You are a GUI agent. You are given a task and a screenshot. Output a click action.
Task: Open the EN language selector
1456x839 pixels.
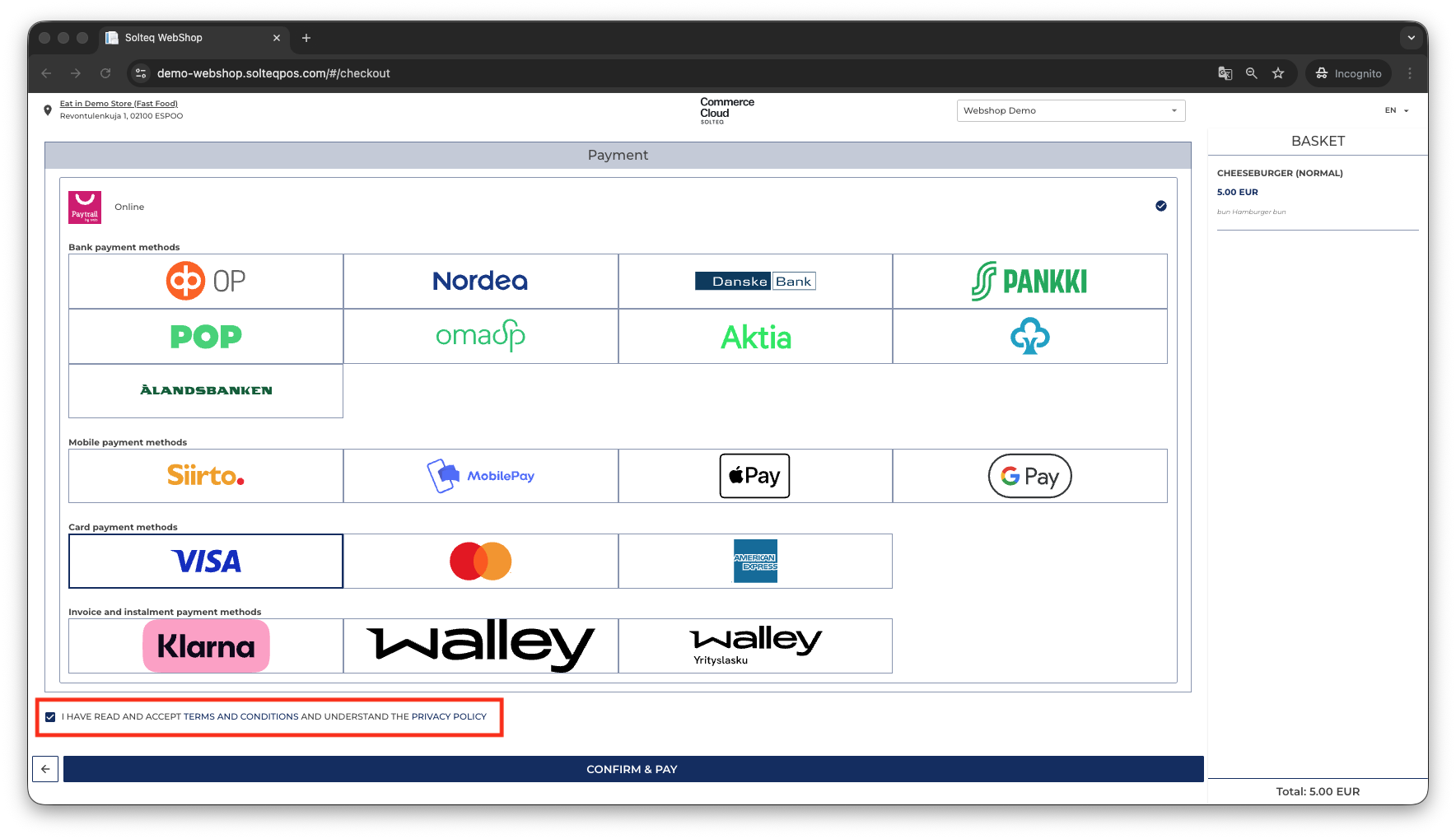click(x=1397, y=110)
